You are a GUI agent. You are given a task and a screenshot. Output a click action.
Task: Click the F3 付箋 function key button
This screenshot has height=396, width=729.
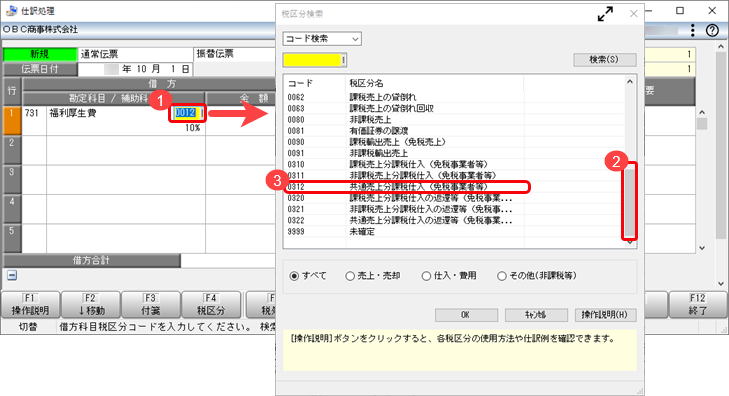[151, 304]
